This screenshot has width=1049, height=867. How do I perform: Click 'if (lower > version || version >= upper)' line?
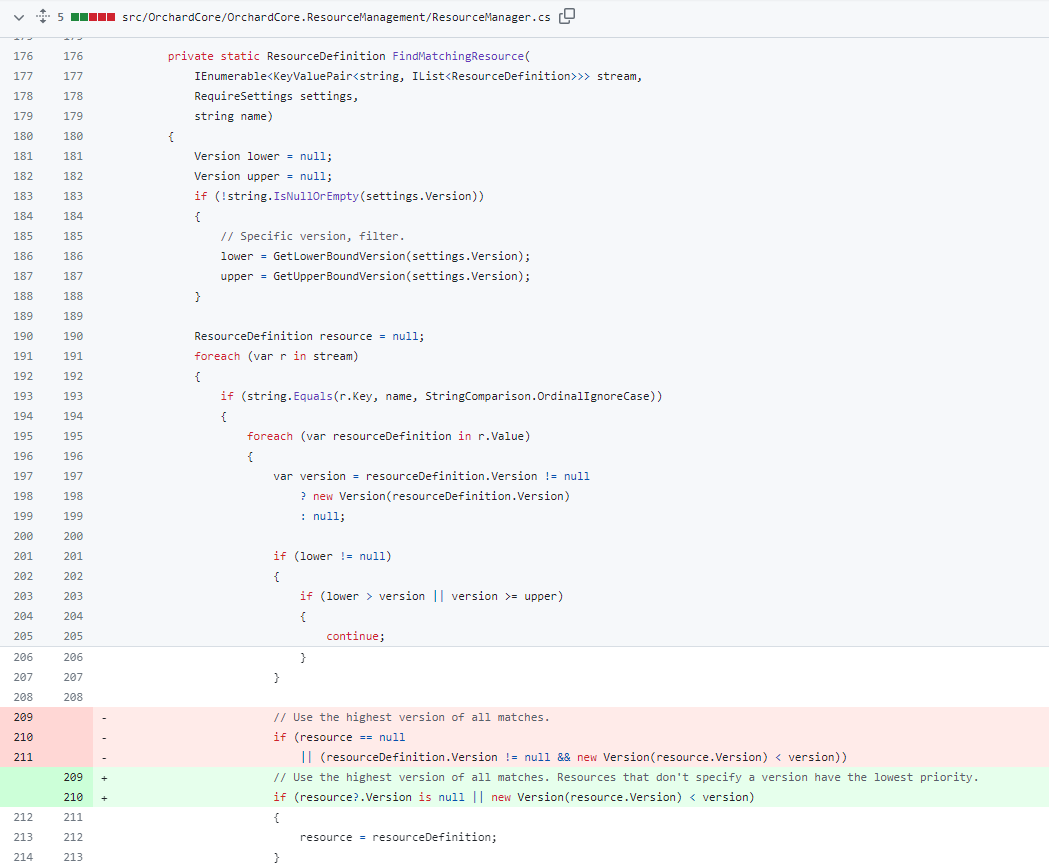click(432, 597)
